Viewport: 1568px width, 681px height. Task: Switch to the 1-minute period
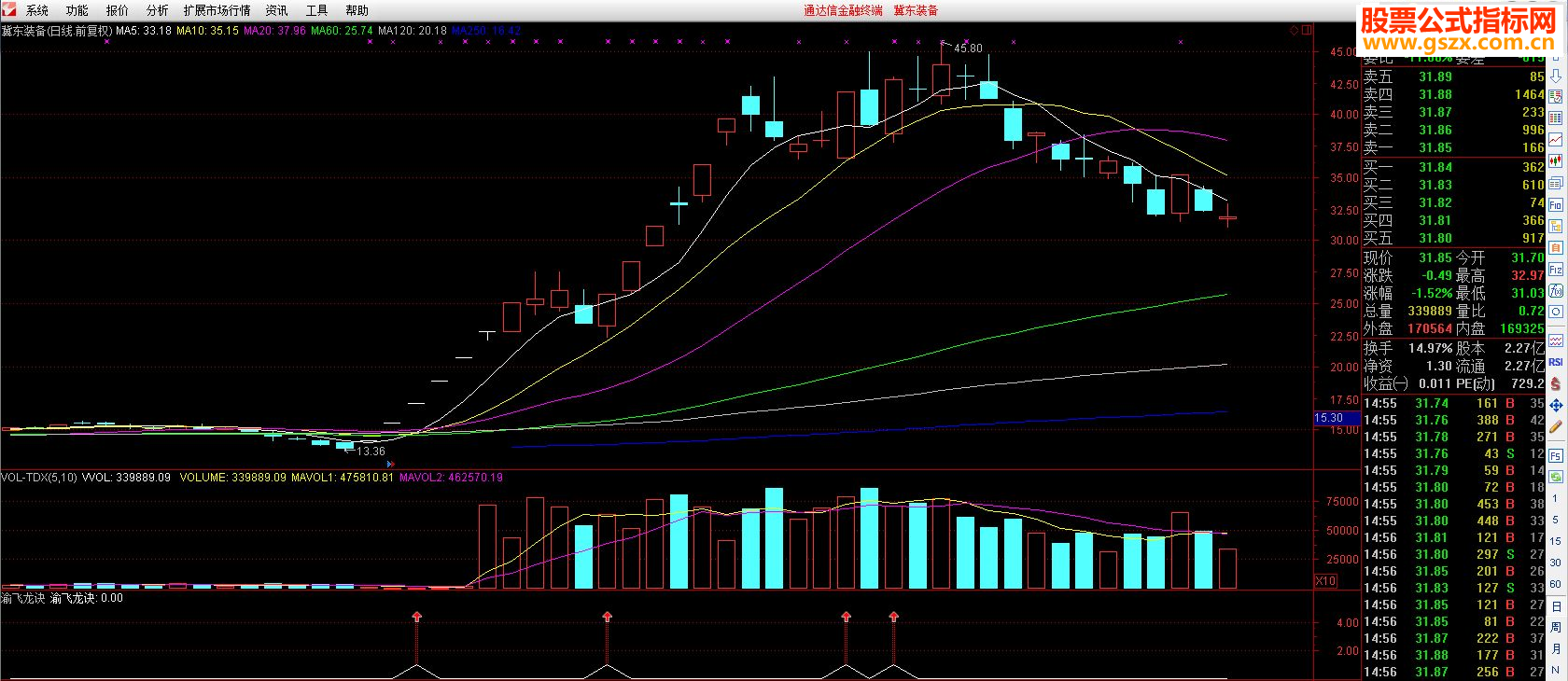point(1556,500)
